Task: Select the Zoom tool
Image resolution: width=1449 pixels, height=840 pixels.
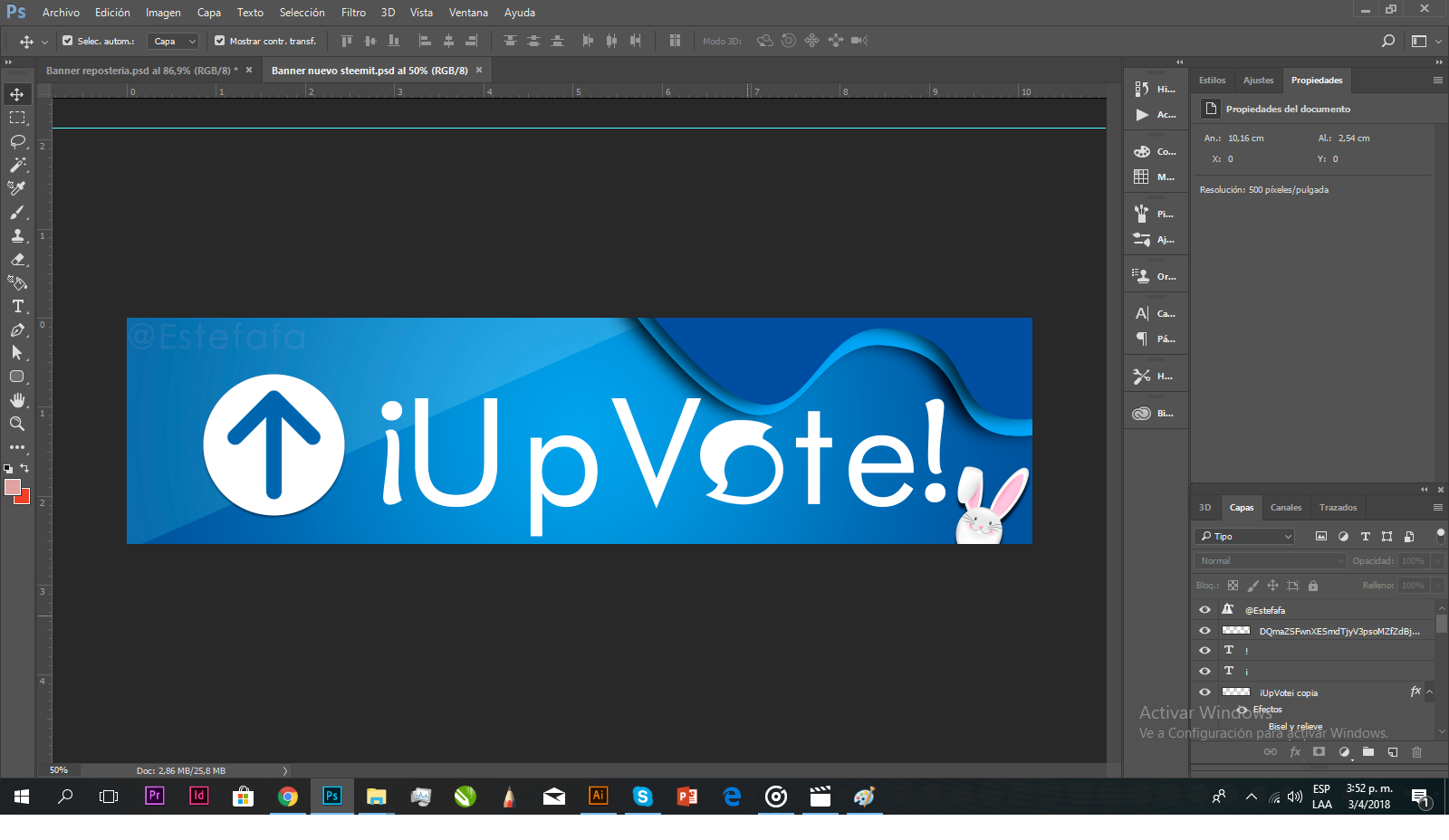Action: point(17,424)
